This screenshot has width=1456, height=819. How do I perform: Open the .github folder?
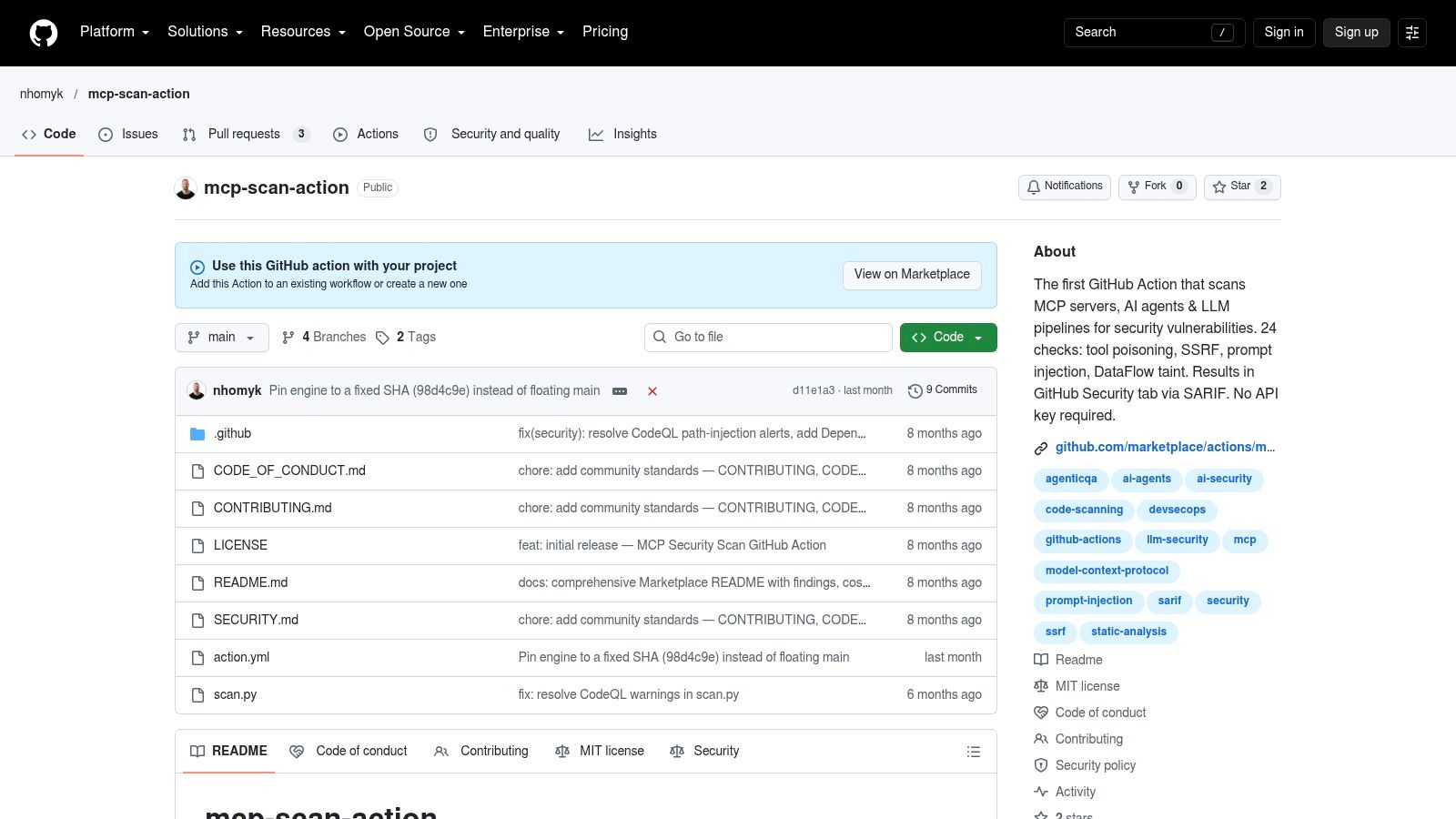click(233, 433)
